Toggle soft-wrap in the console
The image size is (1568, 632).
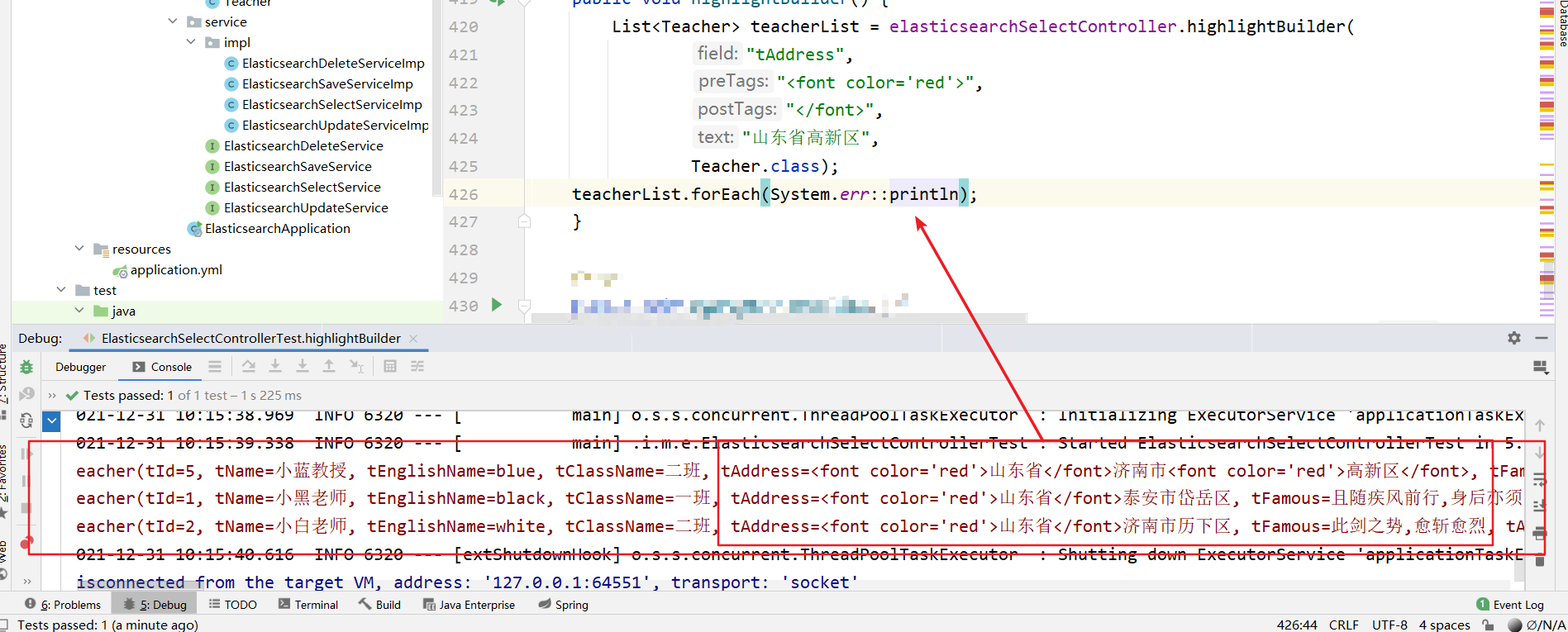click(1540, 479)
